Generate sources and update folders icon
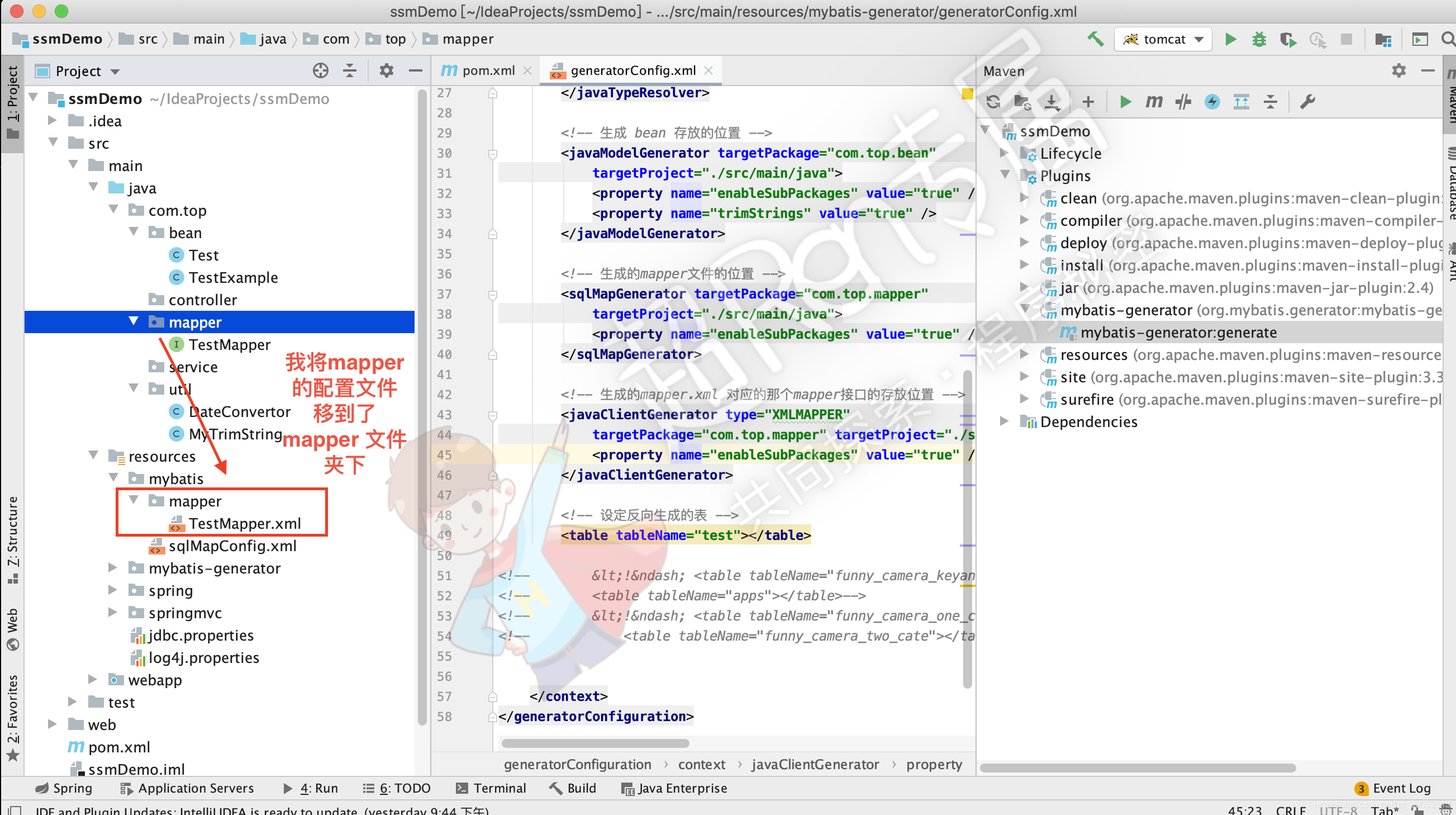 tap(1022, 102)
